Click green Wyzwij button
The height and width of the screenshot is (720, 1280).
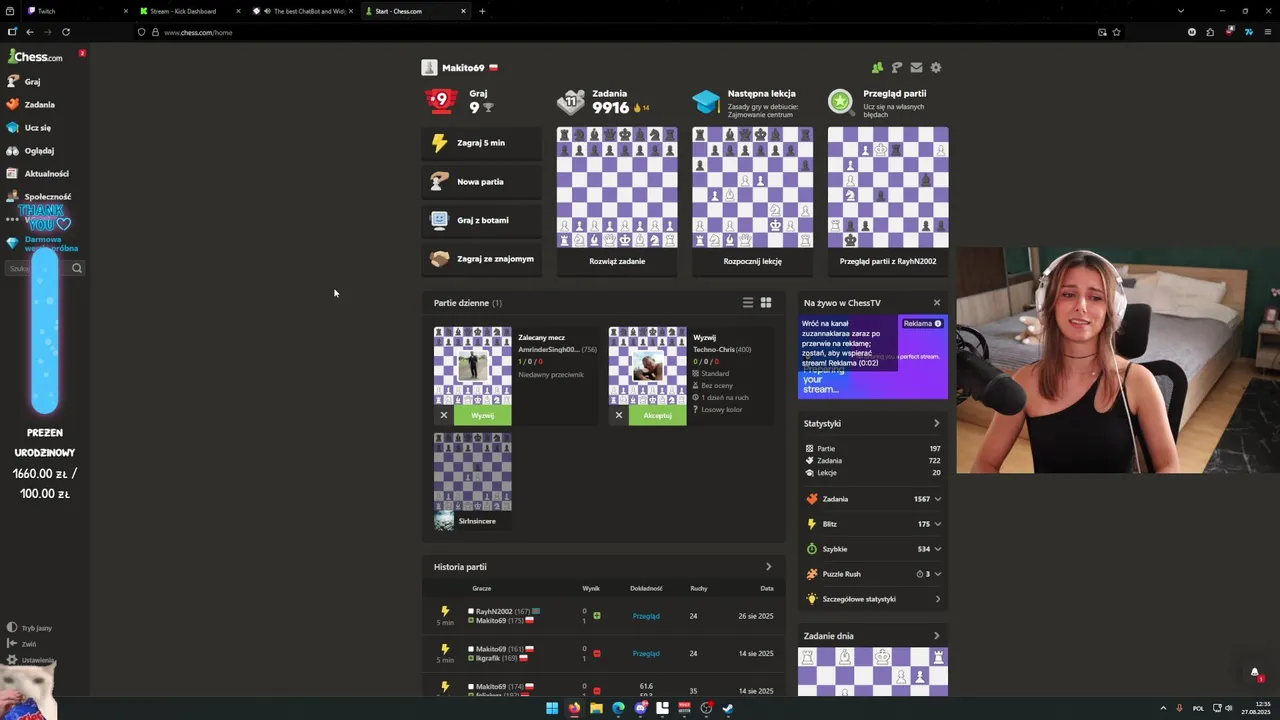tap(483, 415)
